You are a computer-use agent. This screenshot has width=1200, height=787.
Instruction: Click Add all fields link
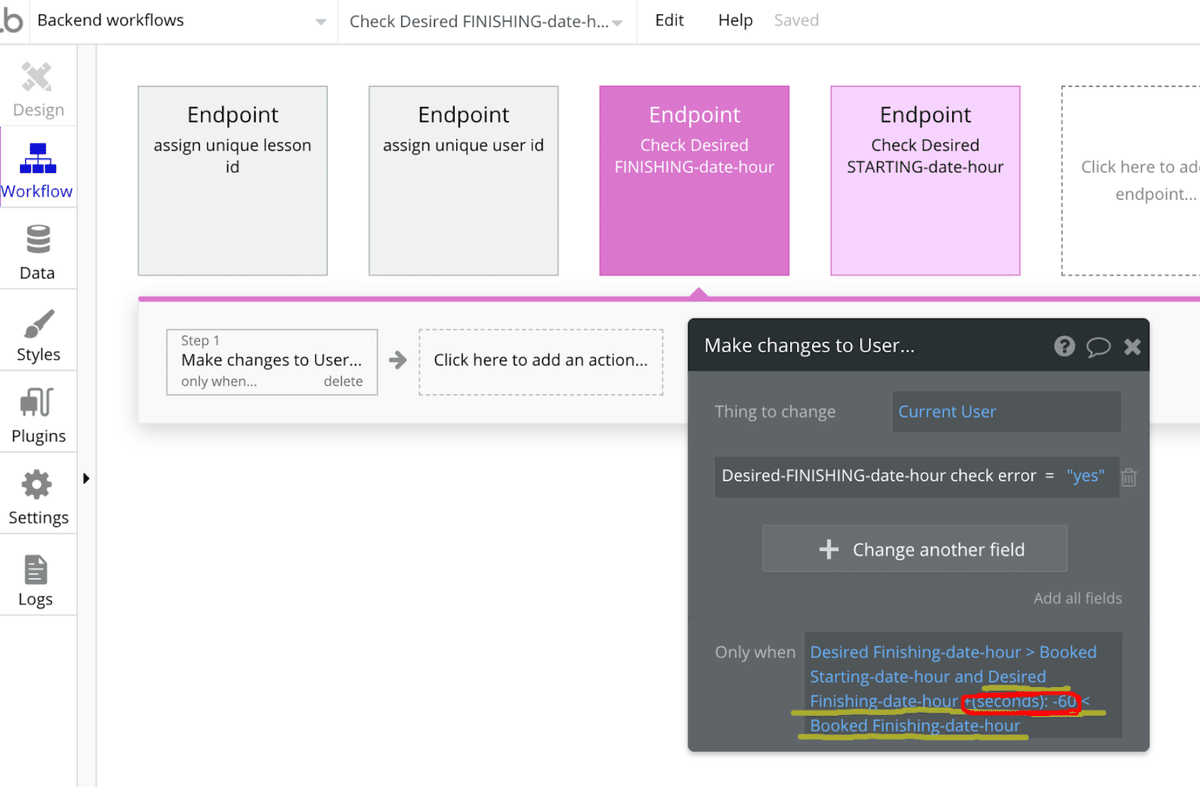point(1077,598)
